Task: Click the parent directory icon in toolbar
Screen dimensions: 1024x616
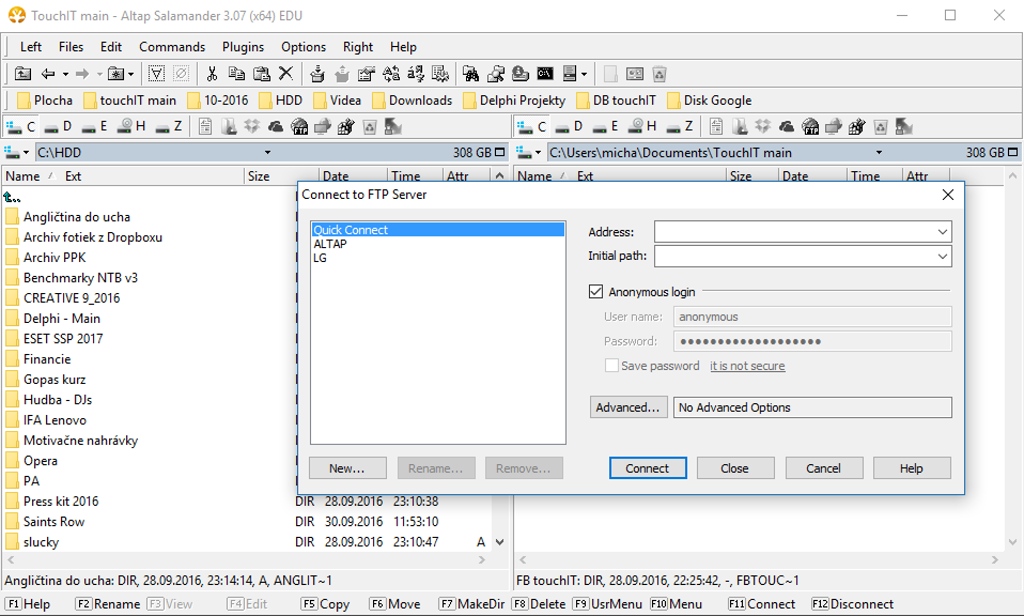Action: tap(22, 74)
